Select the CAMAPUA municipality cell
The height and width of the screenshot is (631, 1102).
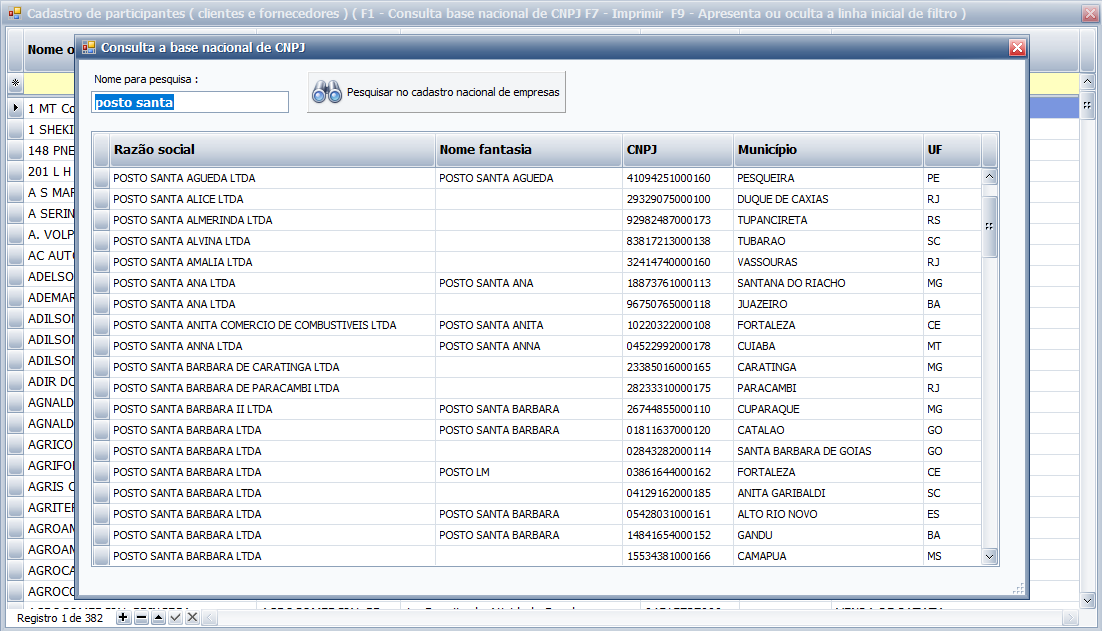click(828, 557)
